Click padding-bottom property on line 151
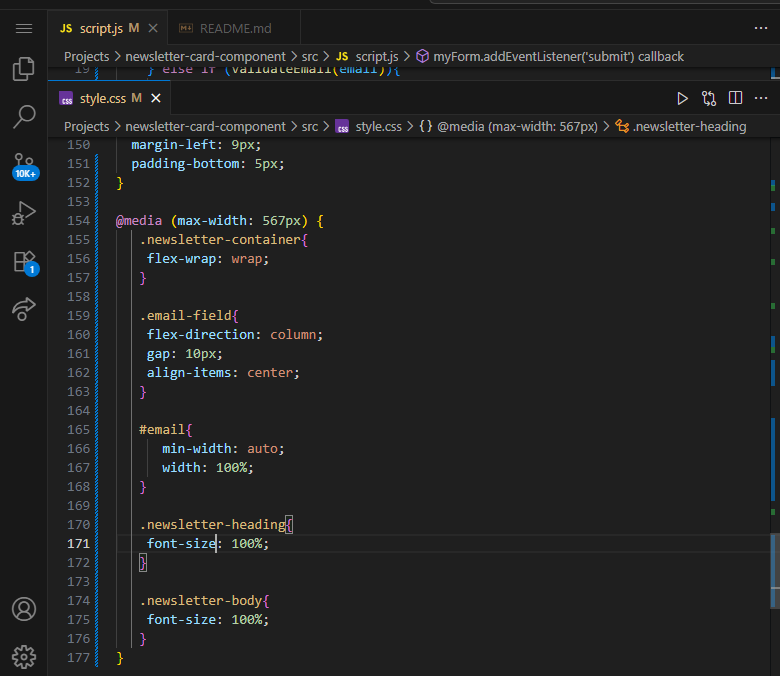The width and height of the screenshot is (780, 676). (185, 164)
